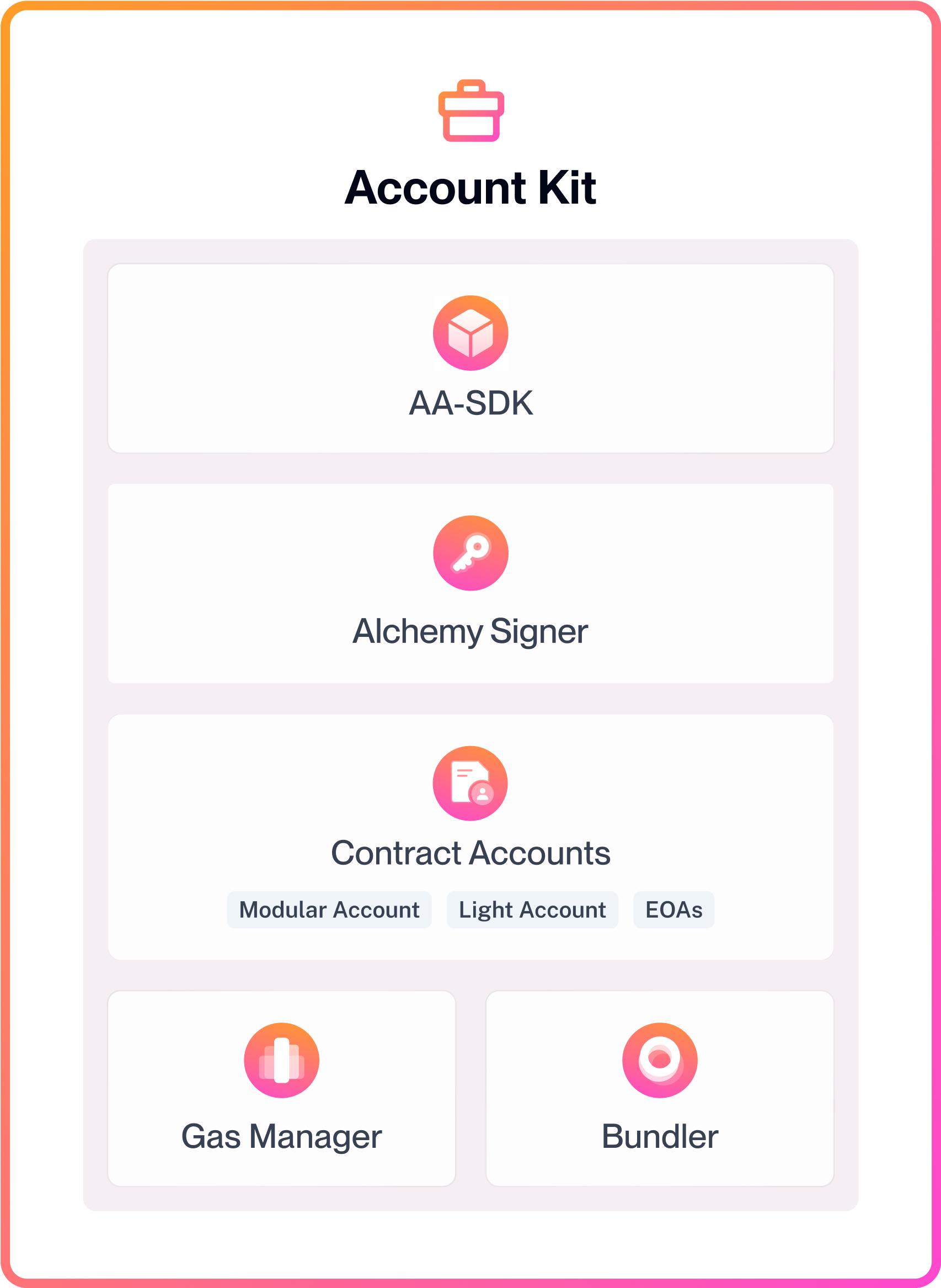
Task: Click the Bundler ring icon
Action: point(660,1060)
